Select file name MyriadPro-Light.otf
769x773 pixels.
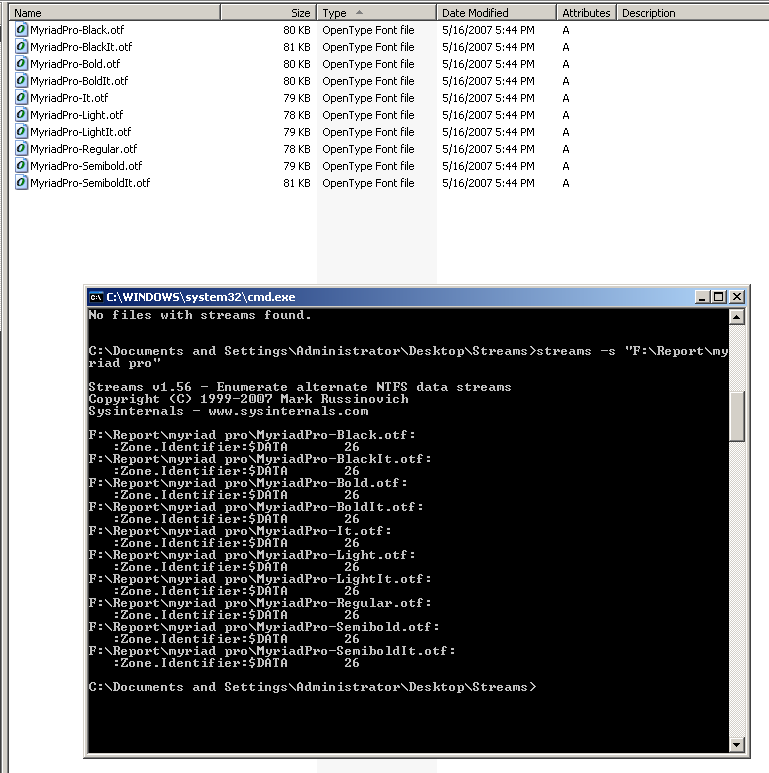point(76,115)
